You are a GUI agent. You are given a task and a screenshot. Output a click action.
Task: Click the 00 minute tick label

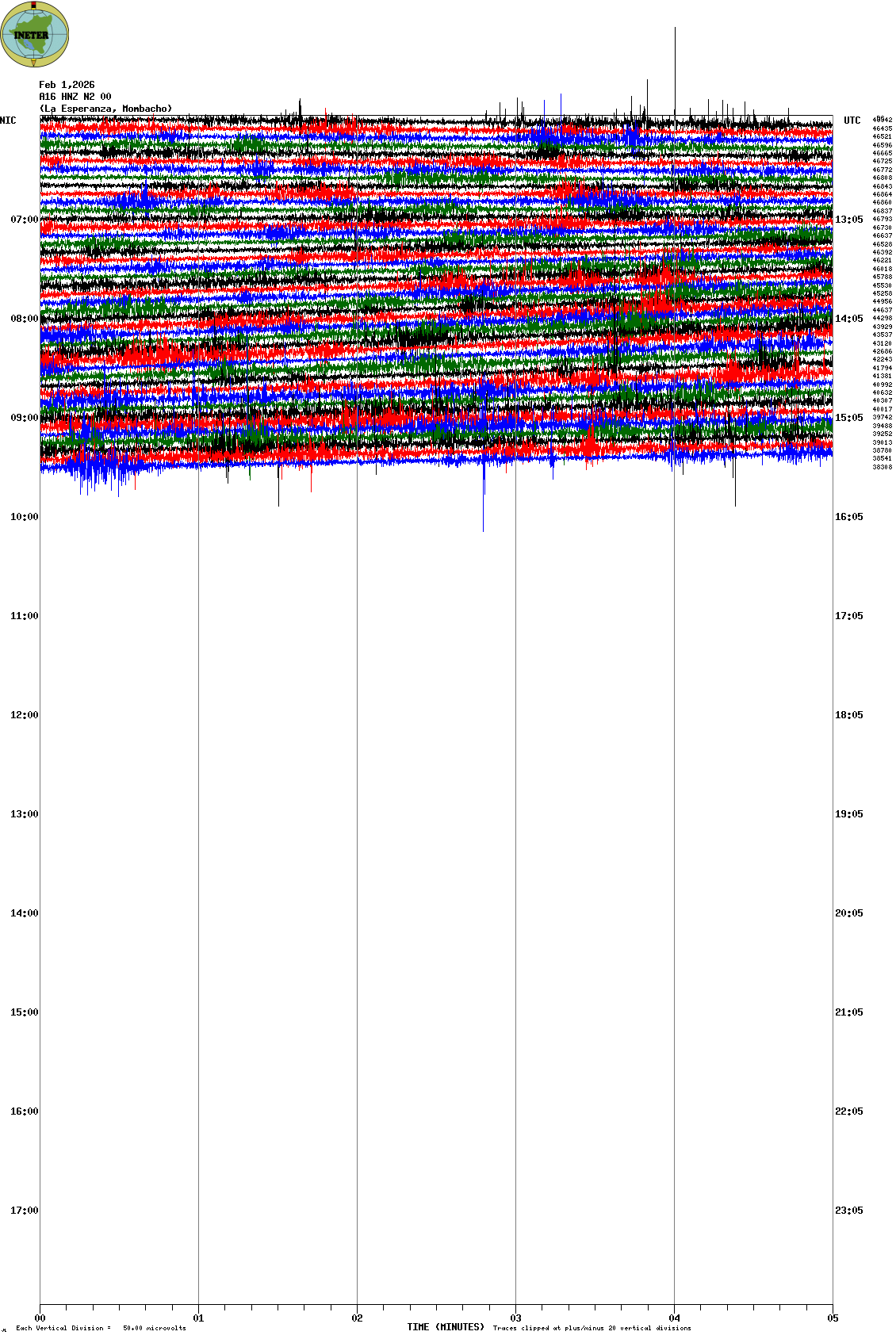[x=40, y=1318]
